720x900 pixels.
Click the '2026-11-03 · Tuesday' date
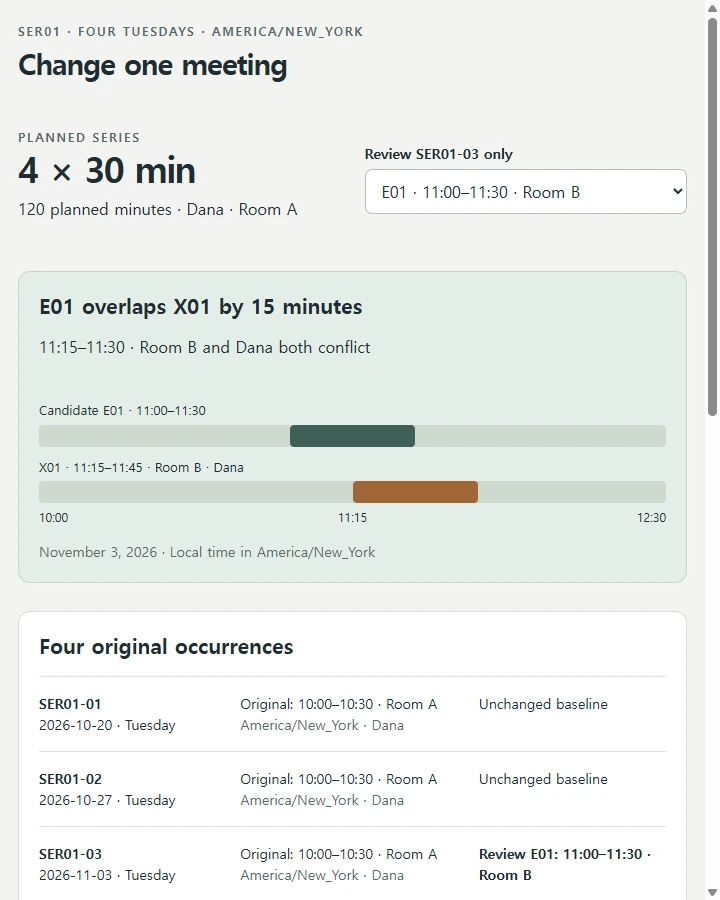(107, 876)
